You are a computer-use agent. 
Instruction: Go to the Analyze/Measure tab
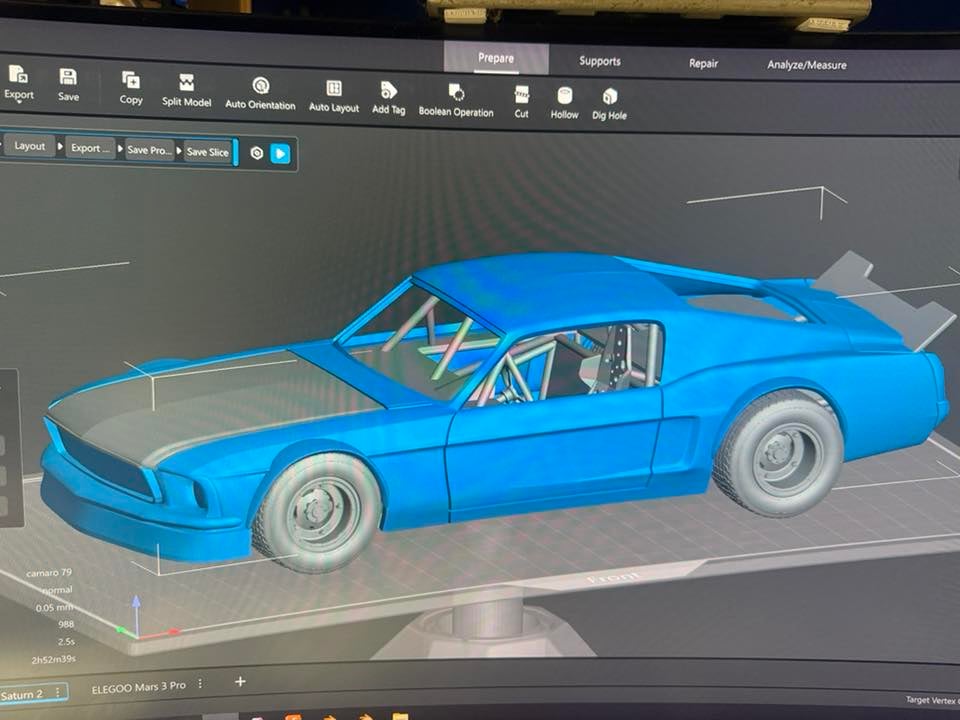[806, 65]
